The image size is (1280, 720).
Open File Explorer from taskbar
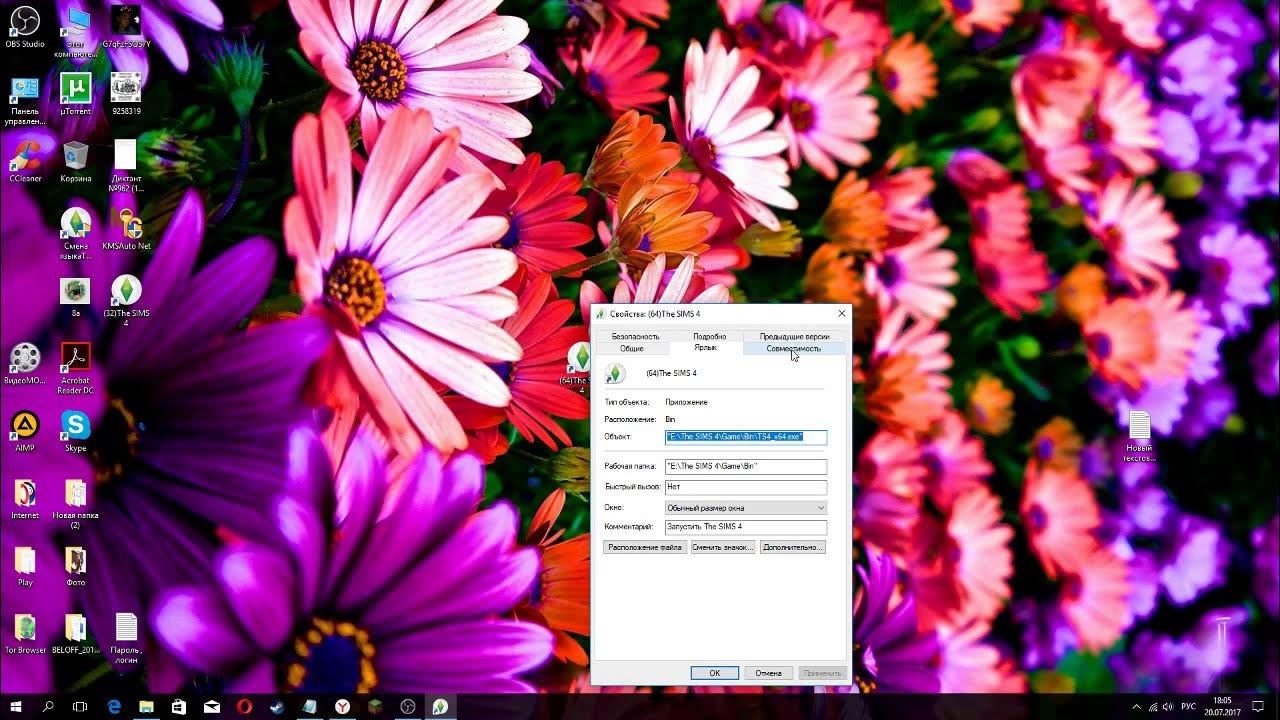point(146,707)
